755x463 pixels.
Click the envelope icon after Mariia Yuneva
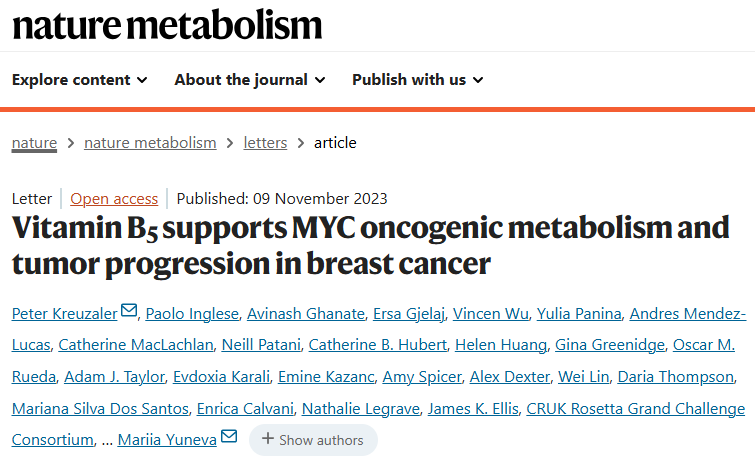(230, 438)
